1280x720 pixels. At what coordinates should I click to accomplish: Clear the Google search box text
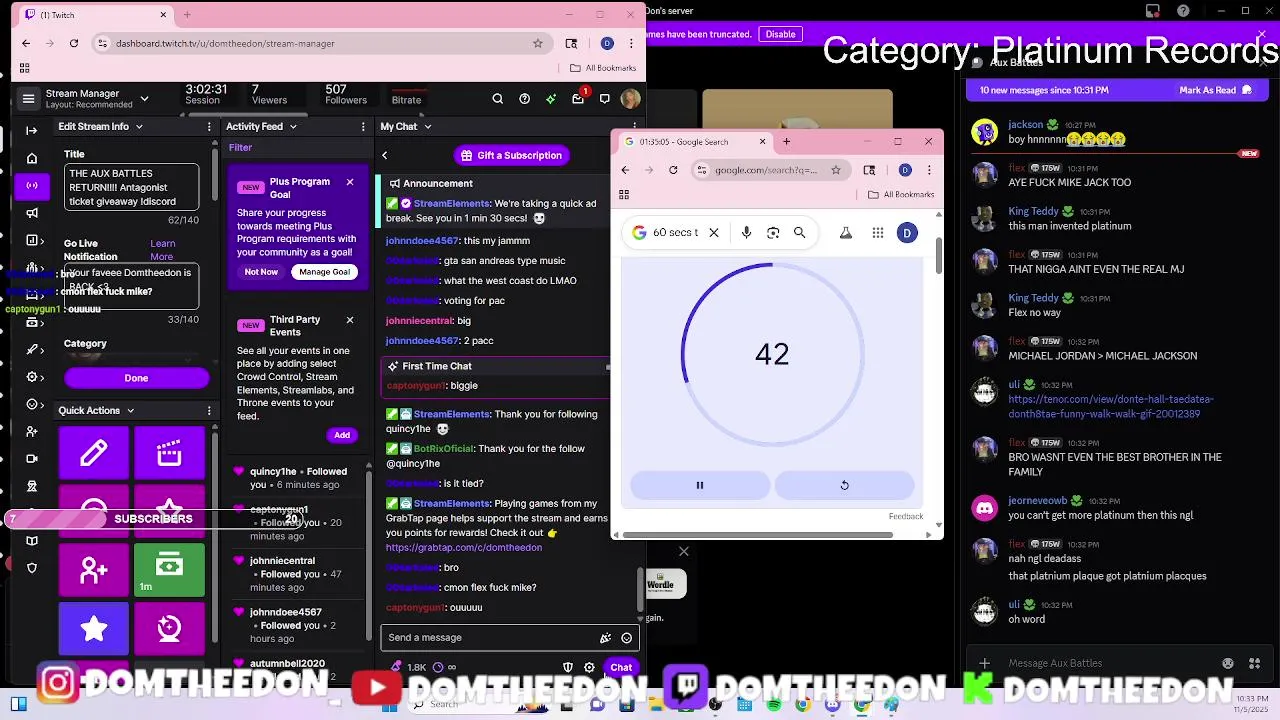714,233
